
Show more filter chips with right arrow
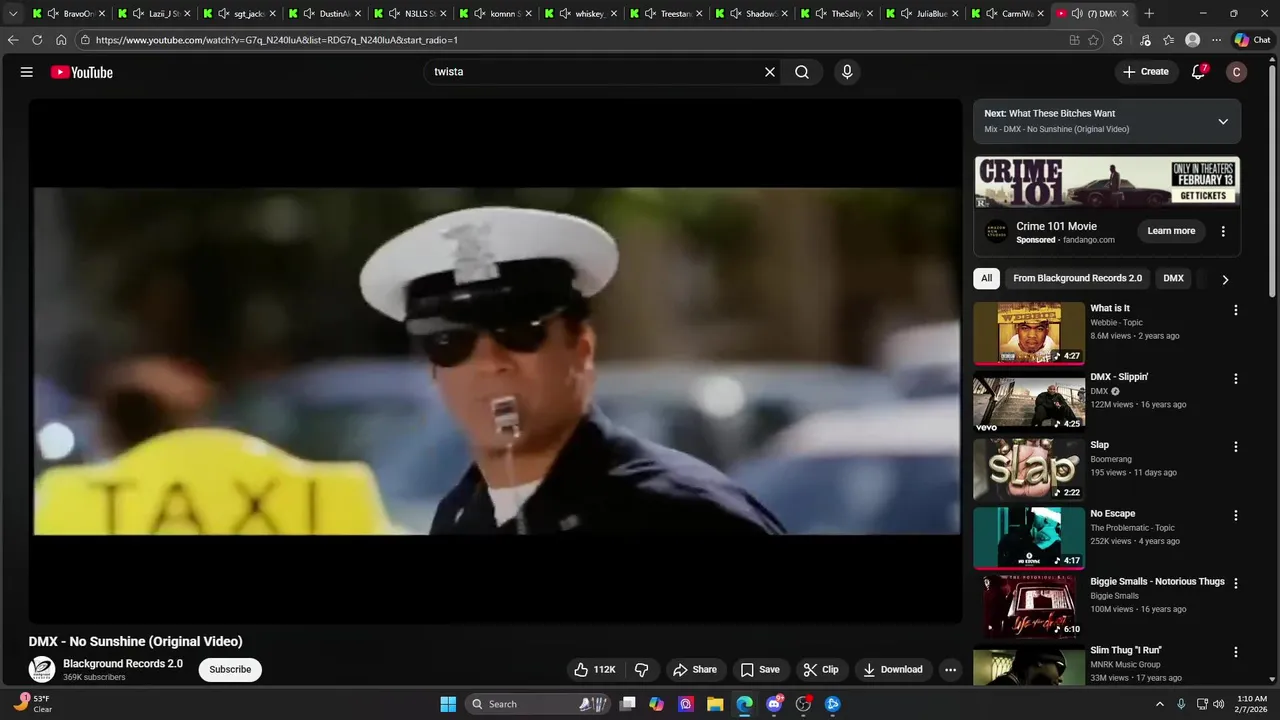1225,280
